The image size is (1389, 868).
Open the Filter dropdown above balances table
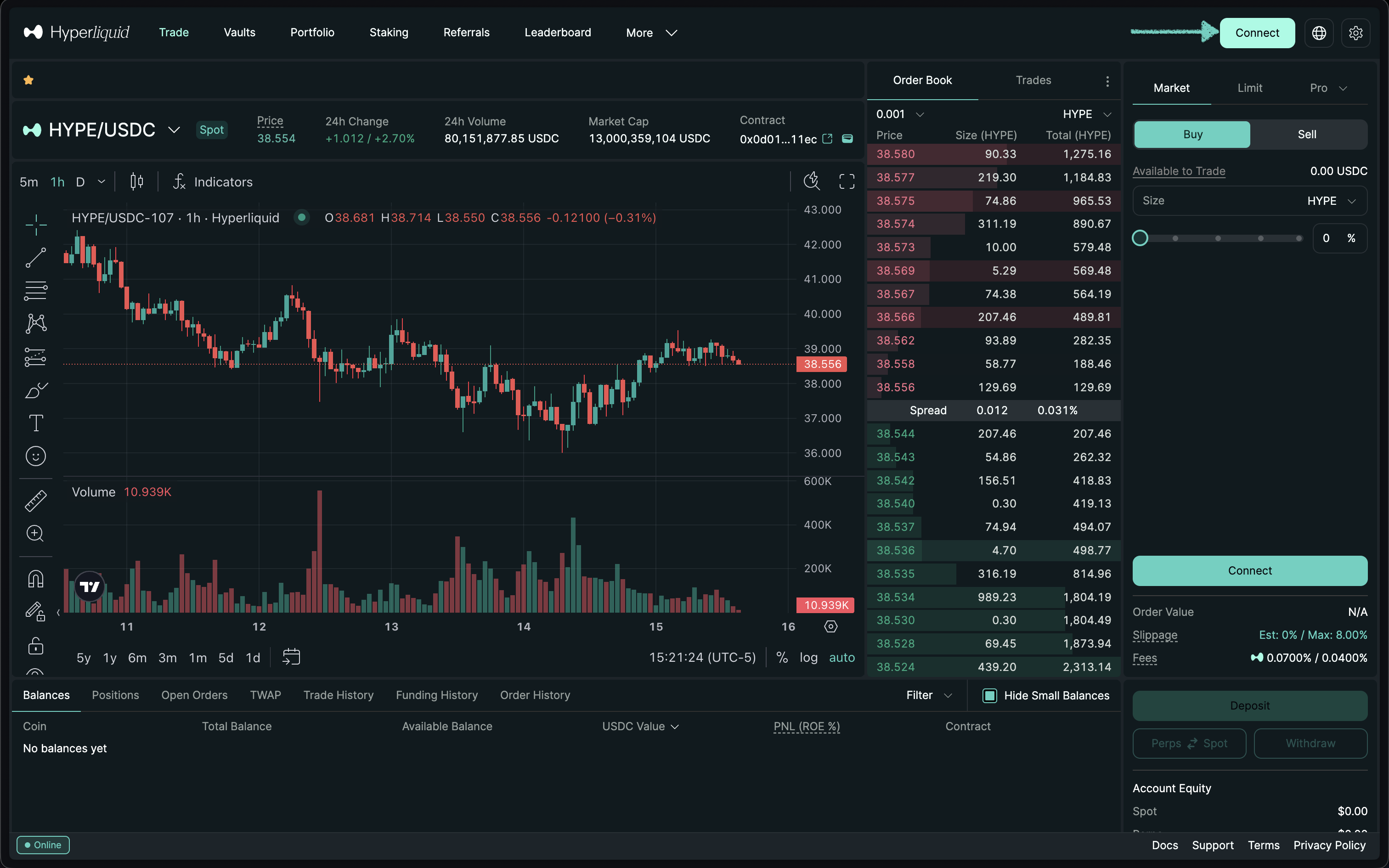point(927,695)
